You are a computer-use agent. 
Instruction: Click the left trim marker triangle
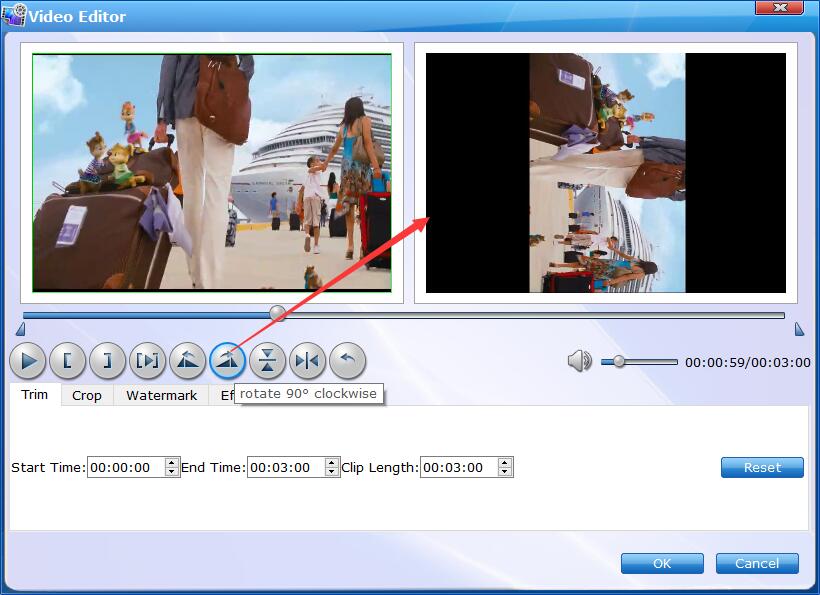(x=21, y=329)
